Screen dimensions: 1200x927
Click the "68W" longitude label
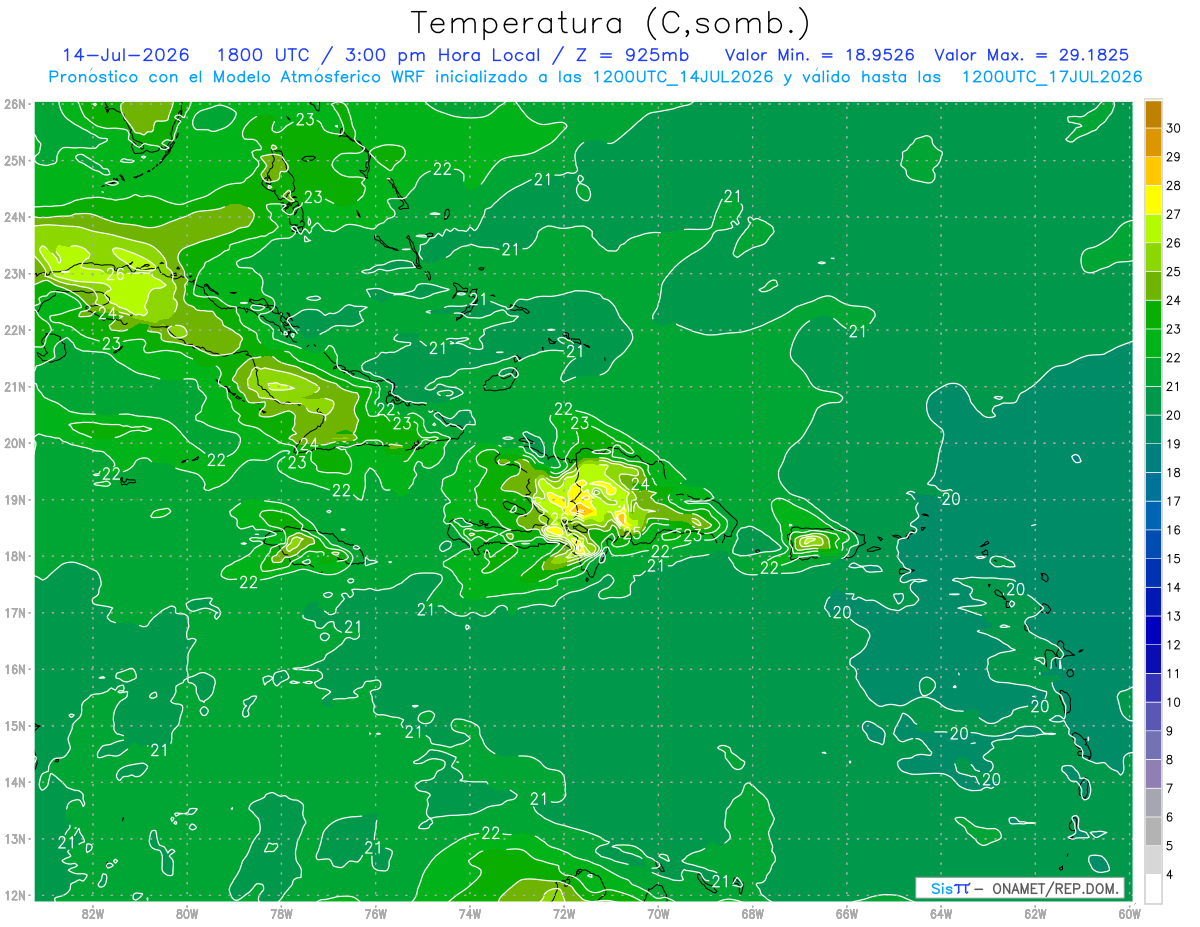point(752,913)
